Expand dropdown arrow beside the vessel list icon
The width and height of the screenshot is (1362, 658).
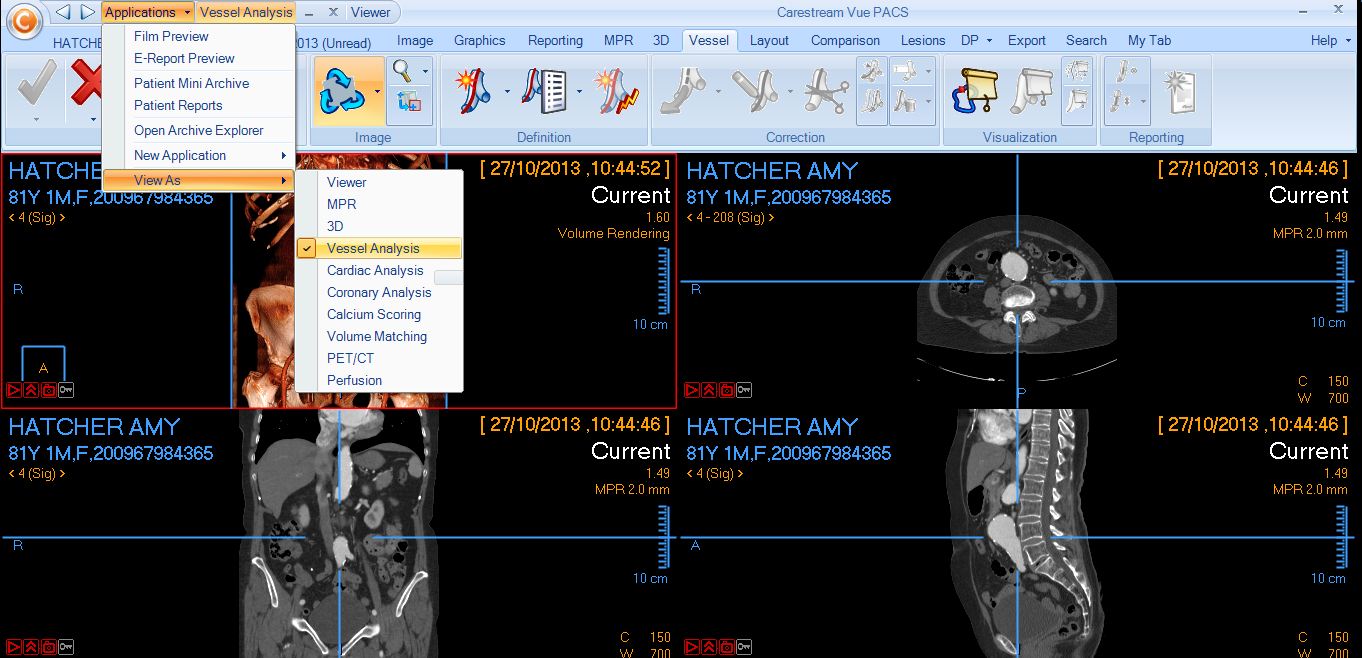tap(578, 91)
